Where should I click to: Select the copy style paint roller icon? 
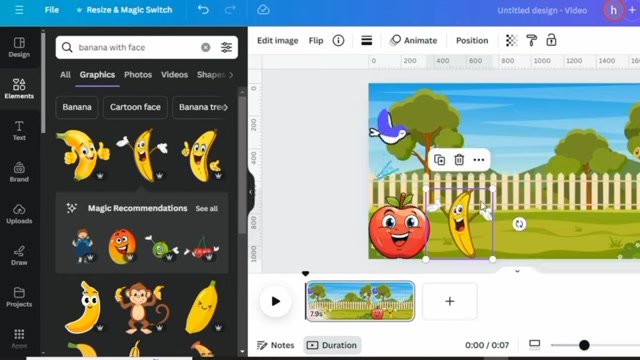531,40
